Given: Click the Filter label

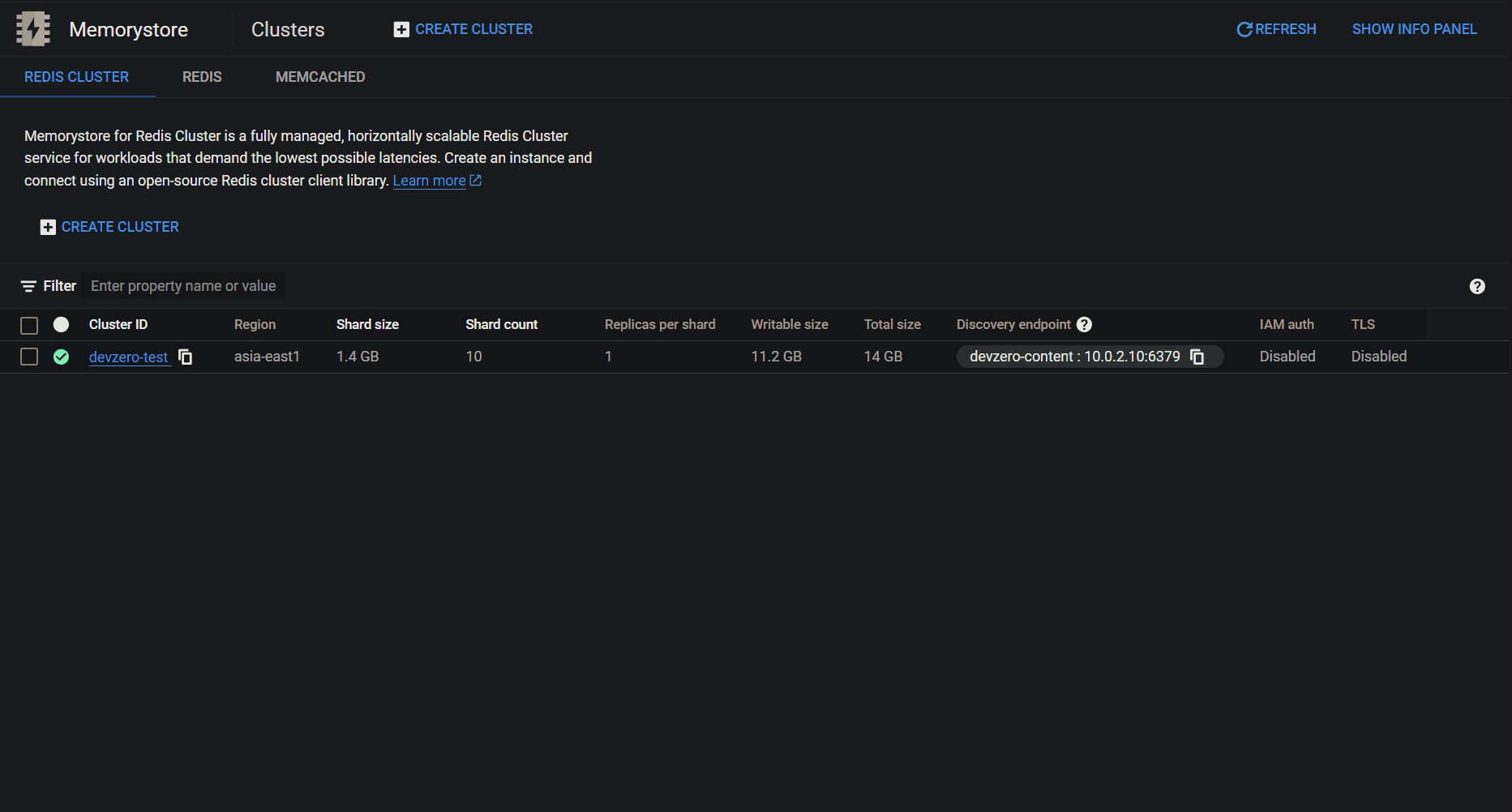Looking at the screenshot, I should click(x=59, y=286).
